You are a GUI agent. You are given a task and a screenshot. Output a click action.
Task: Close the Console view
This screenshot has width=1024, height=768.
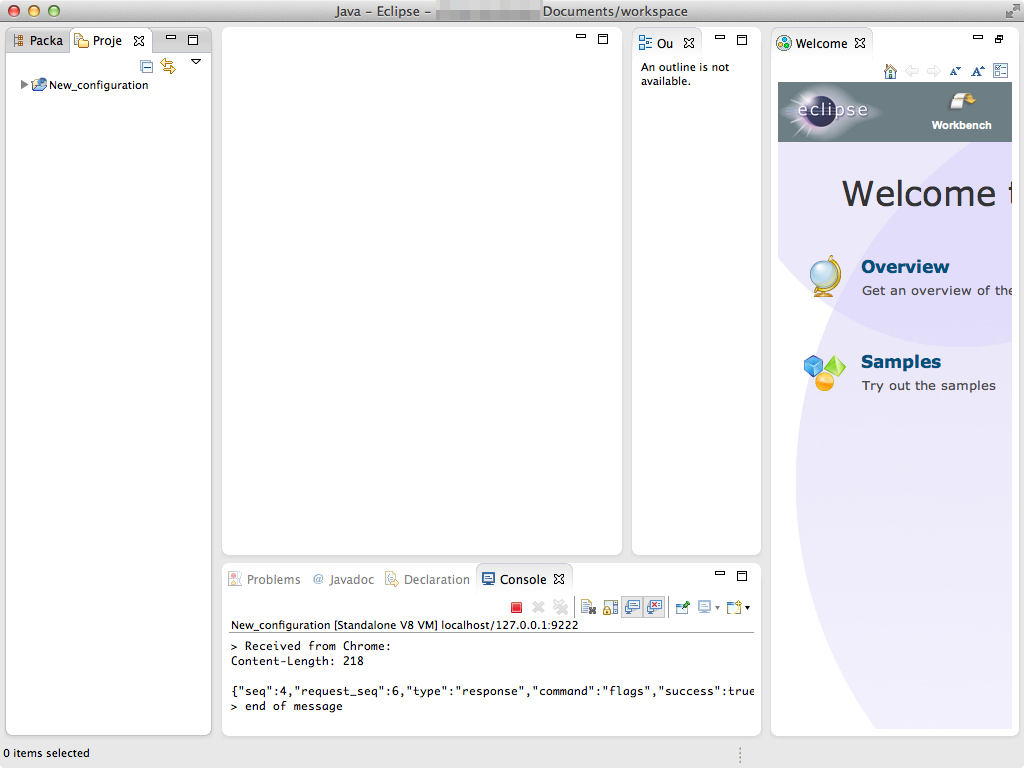[x=559, y=579]
